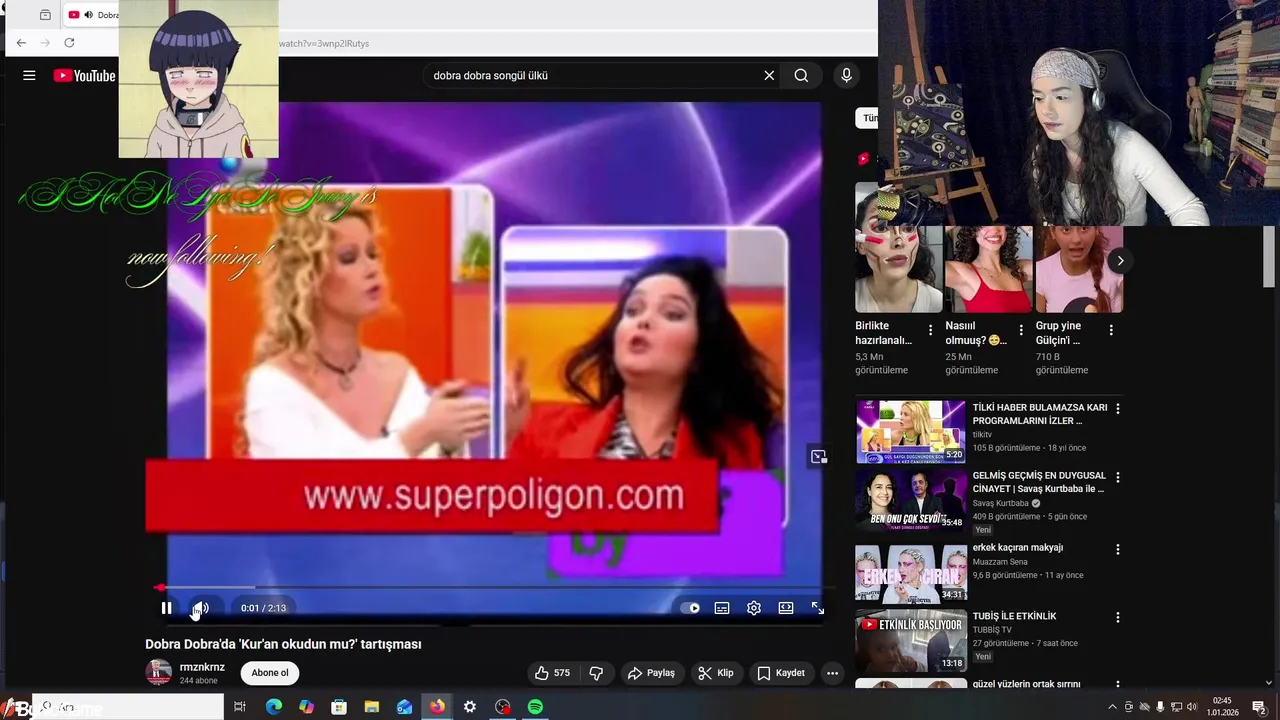Save the video with Kaydet

781,673
